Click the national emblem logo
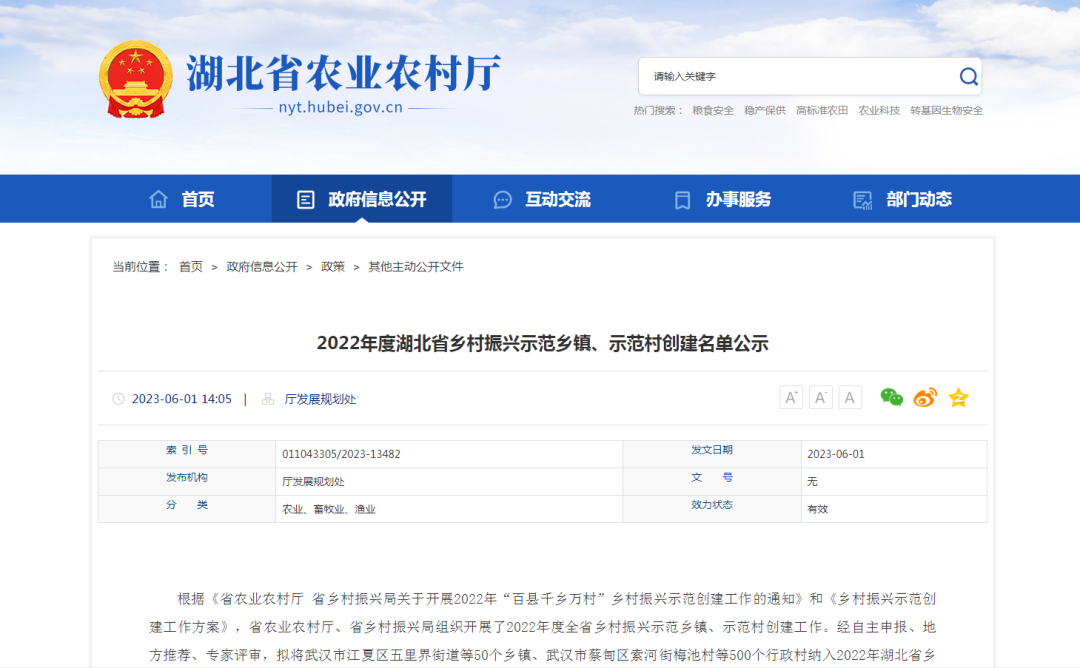Screen dimensions: 1080x668 click(136, 79)
